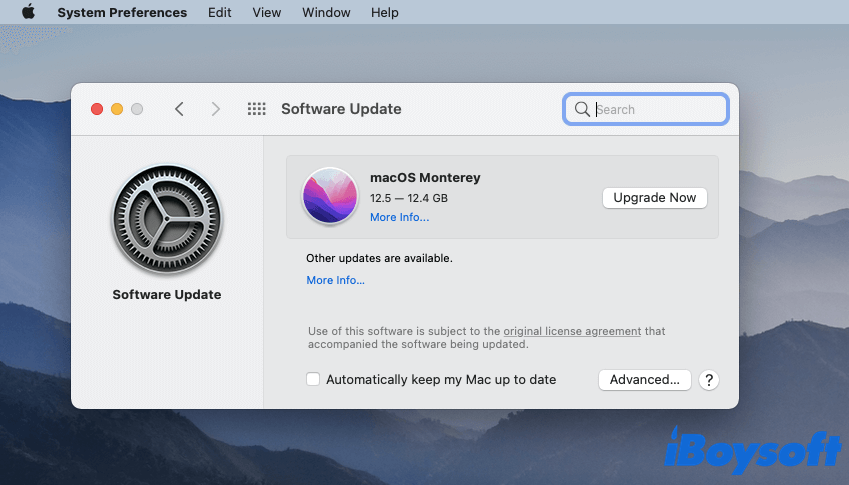The image size is (849, 485).
Task: Open the View menu
Action: pyautogui.click(x=267, y=13)
